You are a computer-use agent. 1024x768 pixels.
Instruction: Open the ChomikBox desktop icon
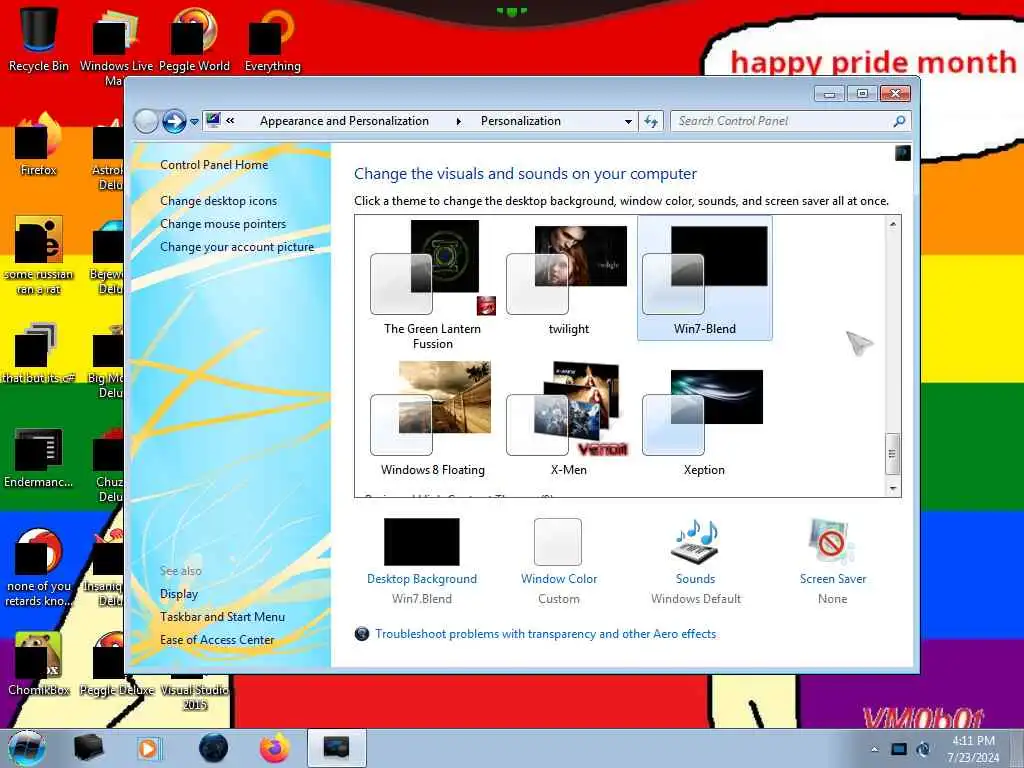(x=39, y=664)
